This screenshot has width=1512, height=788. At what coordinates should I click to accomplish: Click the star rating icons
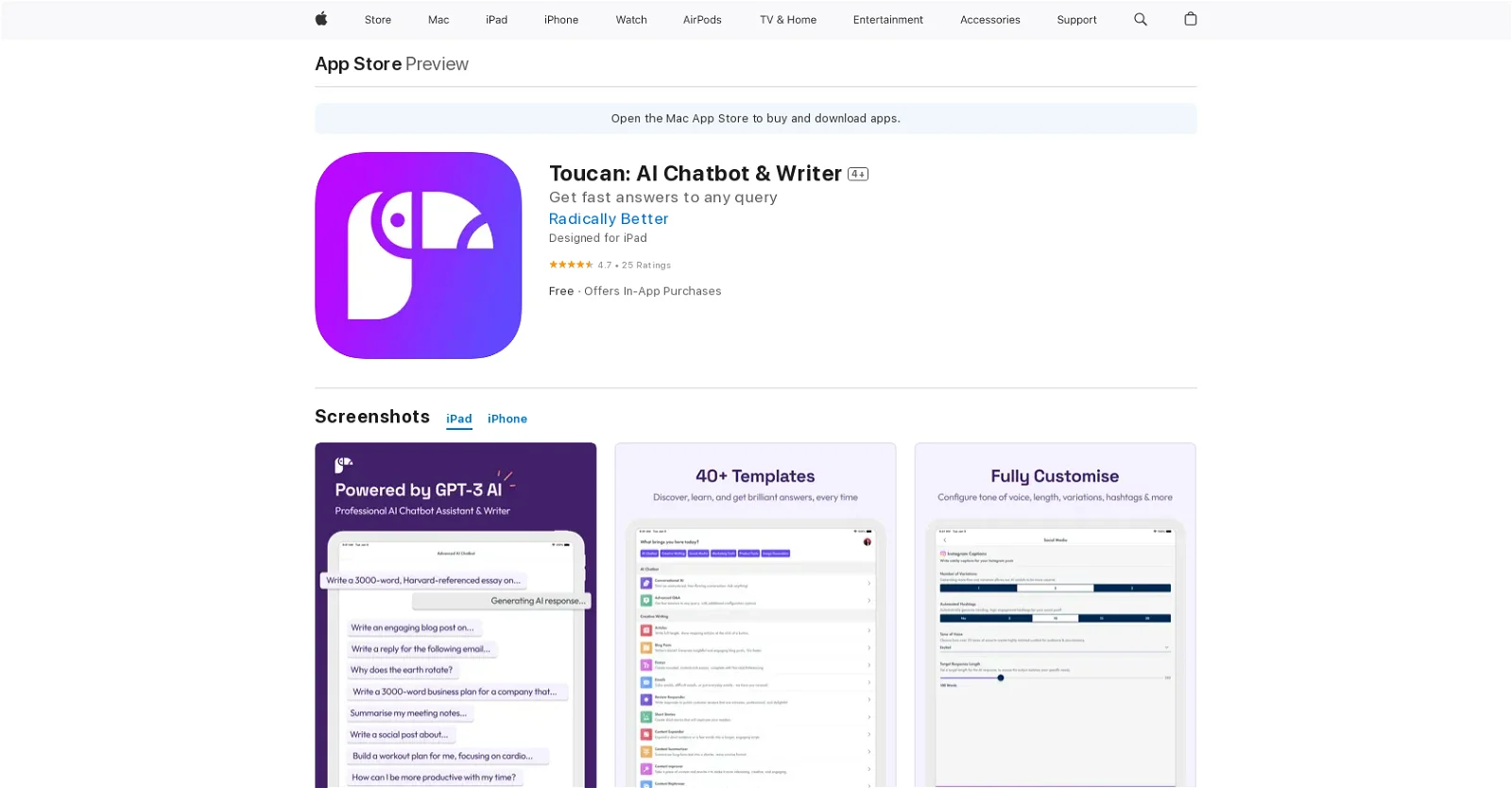[x=571, y=266]
